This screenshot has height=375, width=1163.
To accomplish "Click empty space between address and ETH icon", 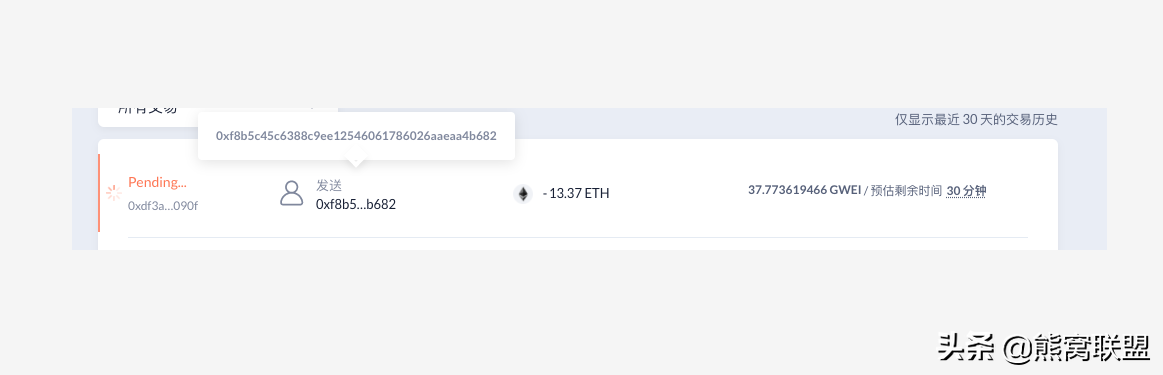I will (454, 194).
